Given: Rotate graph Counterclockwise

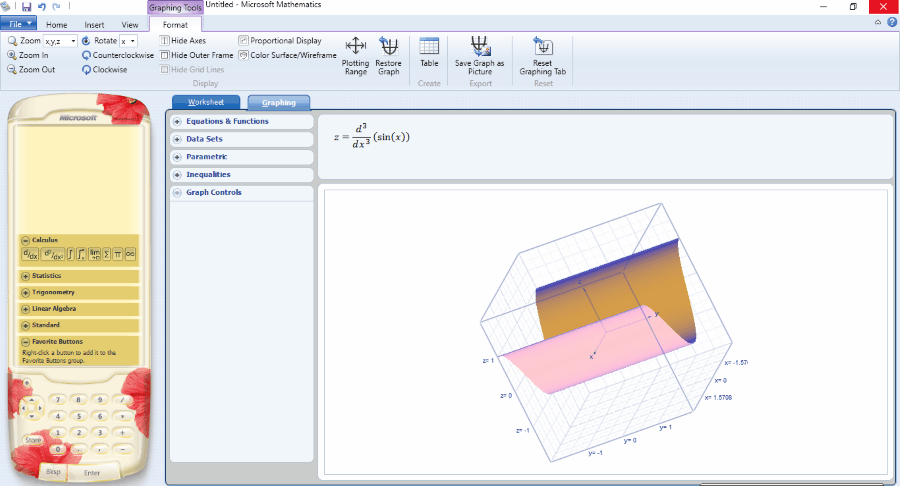Looking at the screenshot, I should point(118,55).
